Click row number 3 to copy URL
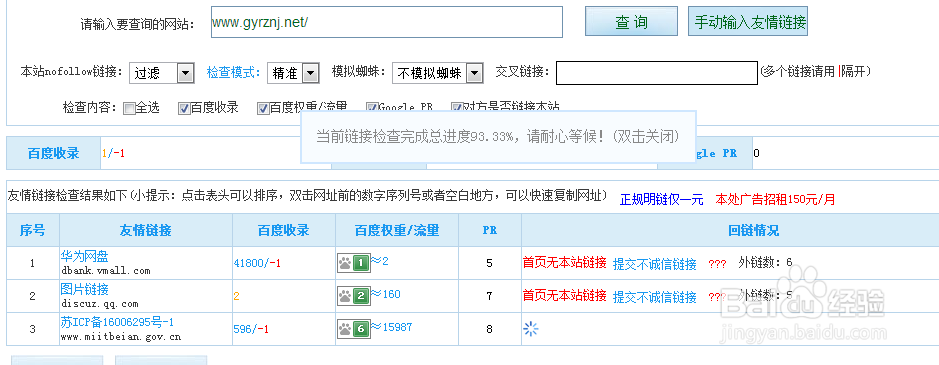The image size is (939, 365). click(32, 329)
